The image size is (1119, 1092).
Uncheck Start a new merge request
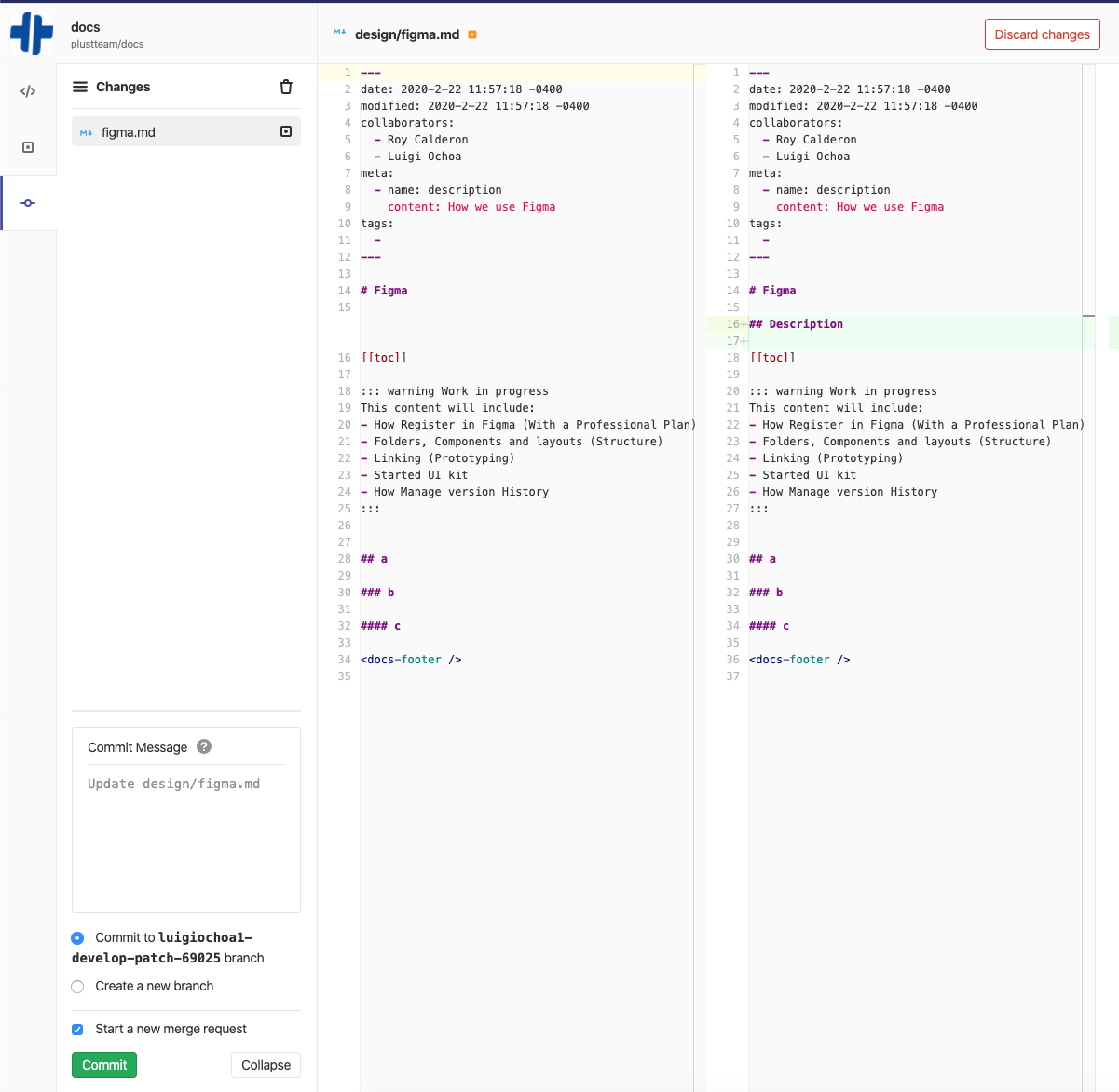(77, 1030)
